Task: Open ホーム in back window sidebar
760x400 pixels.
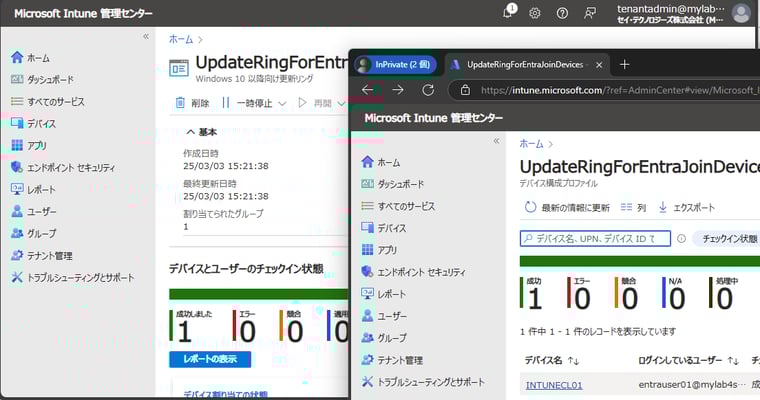Action: 30,58
